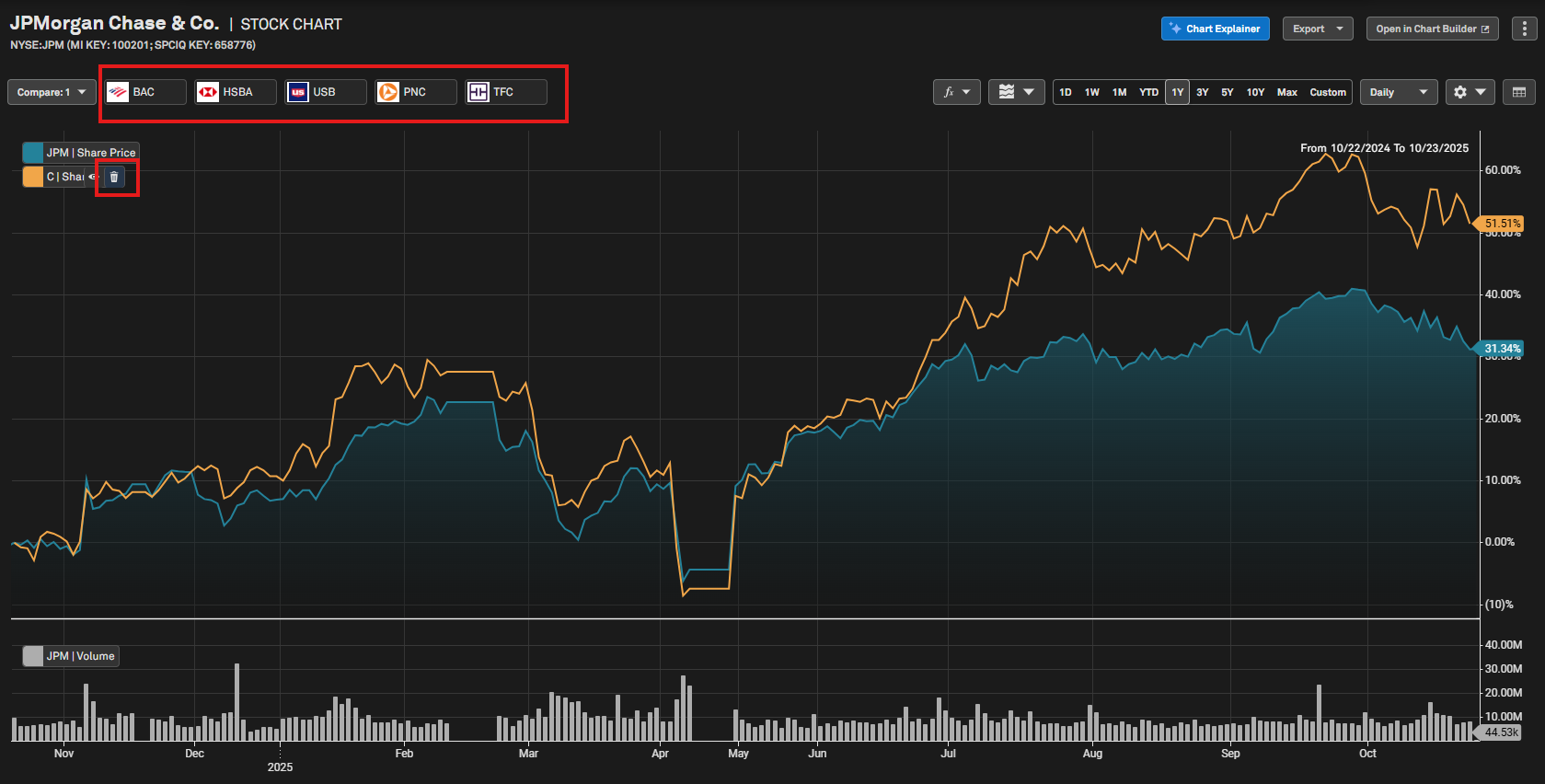Click the 60.00% y-axis label
The width and height of the screenshot is (1545, 784).
[1503, 170]
